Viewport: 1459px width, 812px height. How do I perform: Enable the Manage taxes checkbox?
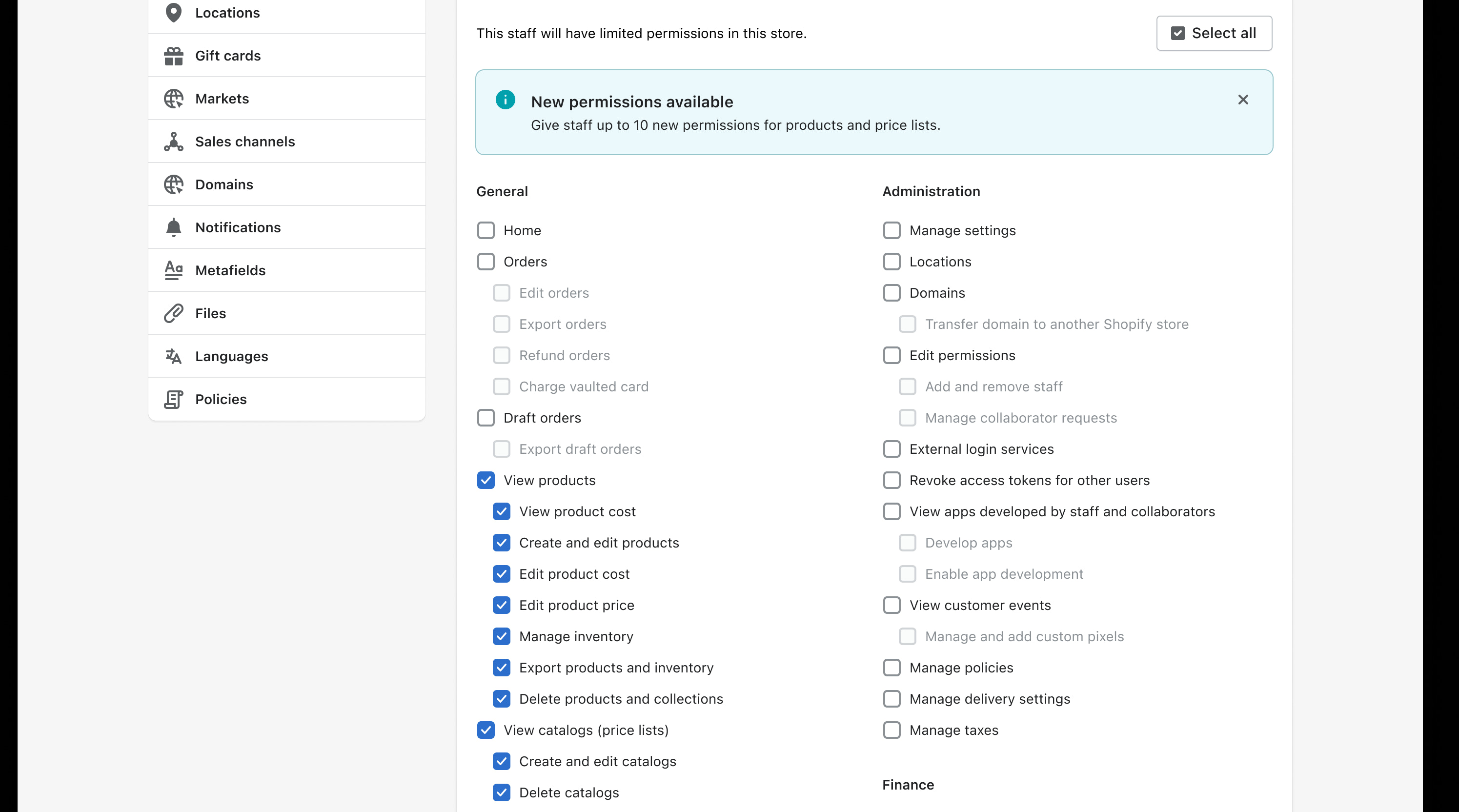click(892, 730)
